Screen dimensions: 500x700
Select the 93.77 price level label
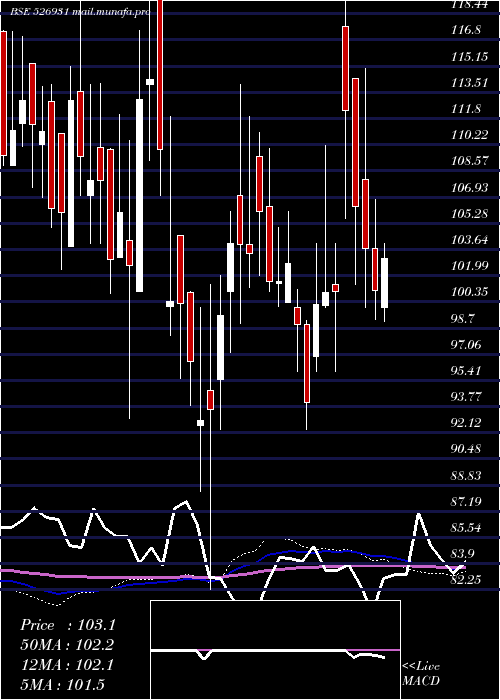(x=467, y=396)
